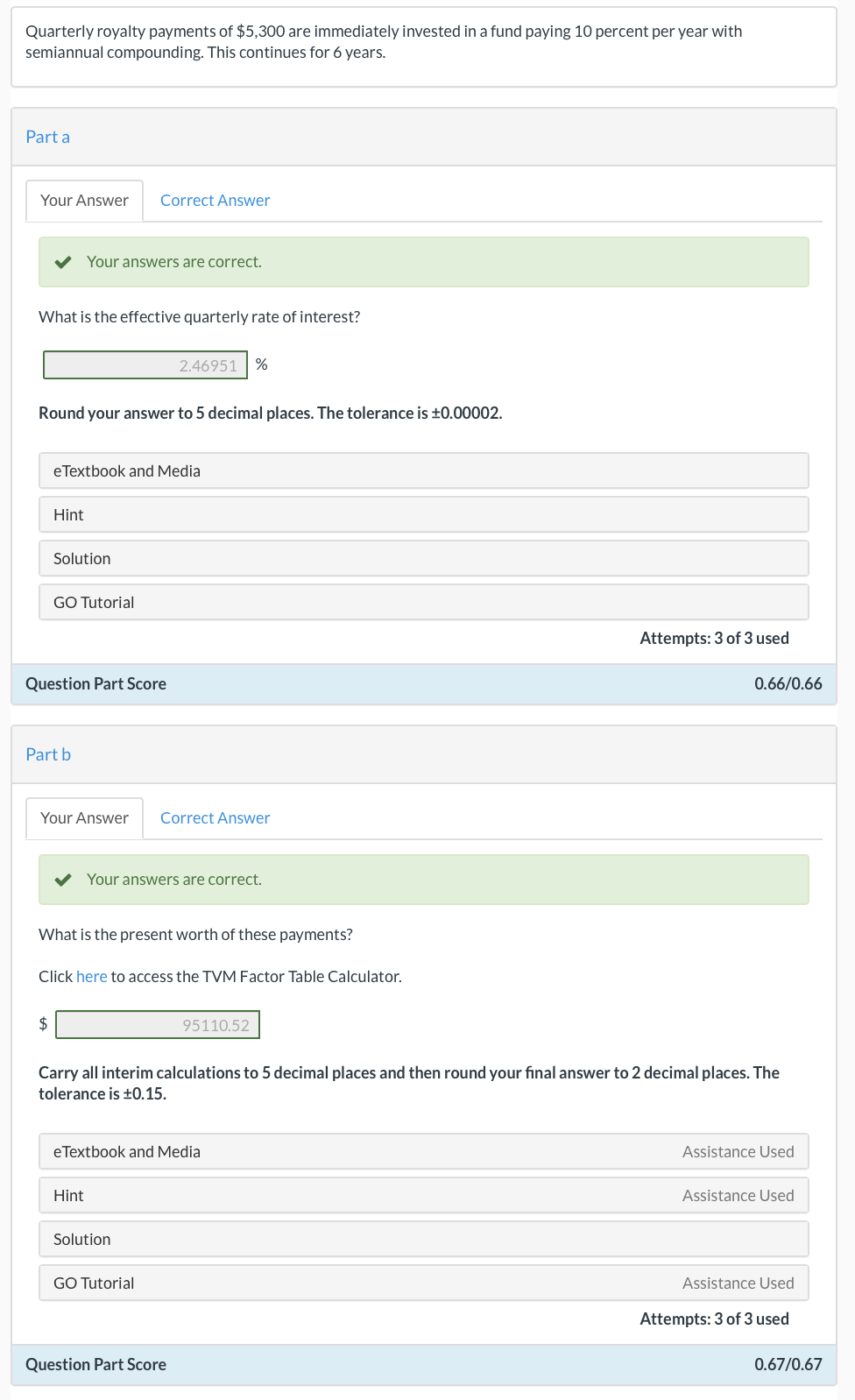Open the Solution panel in Part a
The height and width of the screenshot is (1400, 855).
[423, 558]
